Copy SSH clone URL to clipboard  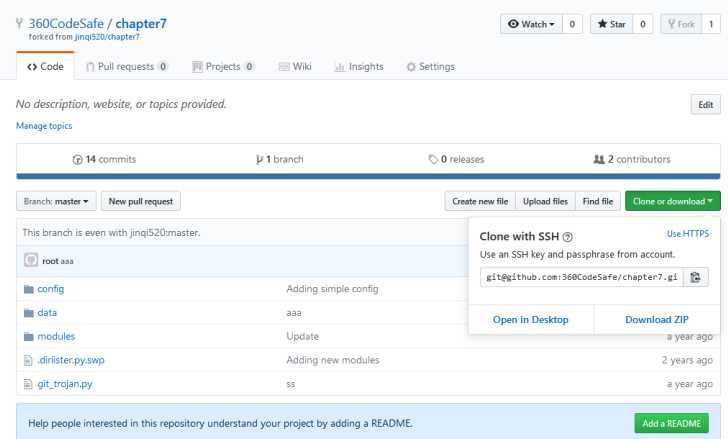point(695,277)
